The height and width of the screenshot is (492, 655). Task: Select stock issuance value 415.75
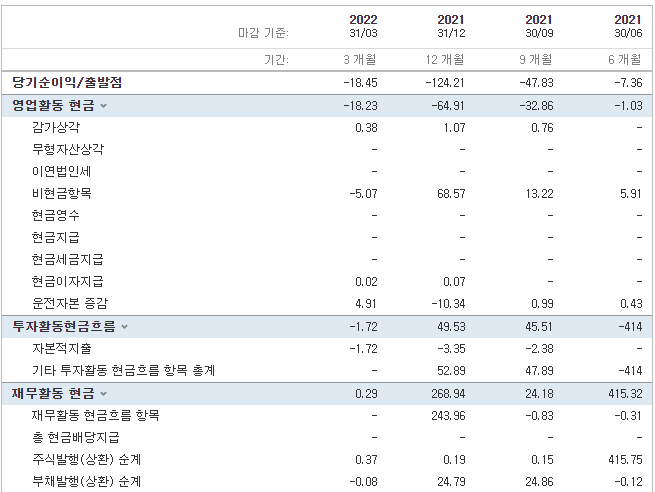[625, 460]
